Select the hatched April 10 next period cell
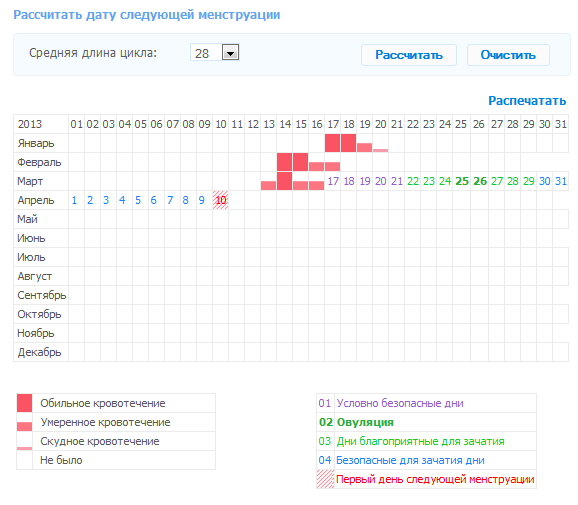Image resolution: width=578 pixels, height=505 pixels. [220, 200]
